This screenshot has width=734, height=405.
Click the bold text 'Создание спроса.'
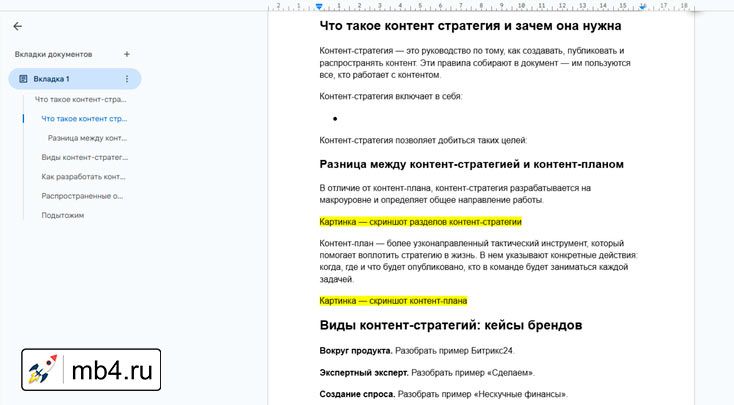(357, 394)
